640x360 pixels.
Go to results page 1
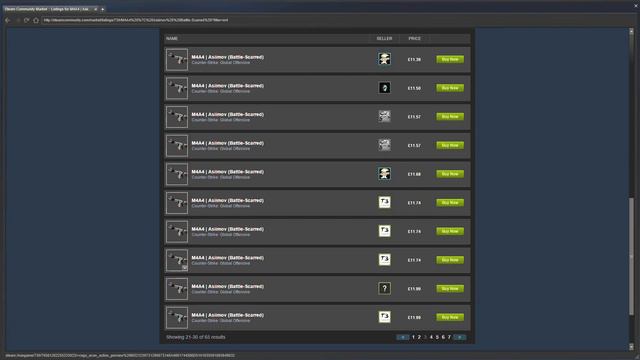coord(413,337)
